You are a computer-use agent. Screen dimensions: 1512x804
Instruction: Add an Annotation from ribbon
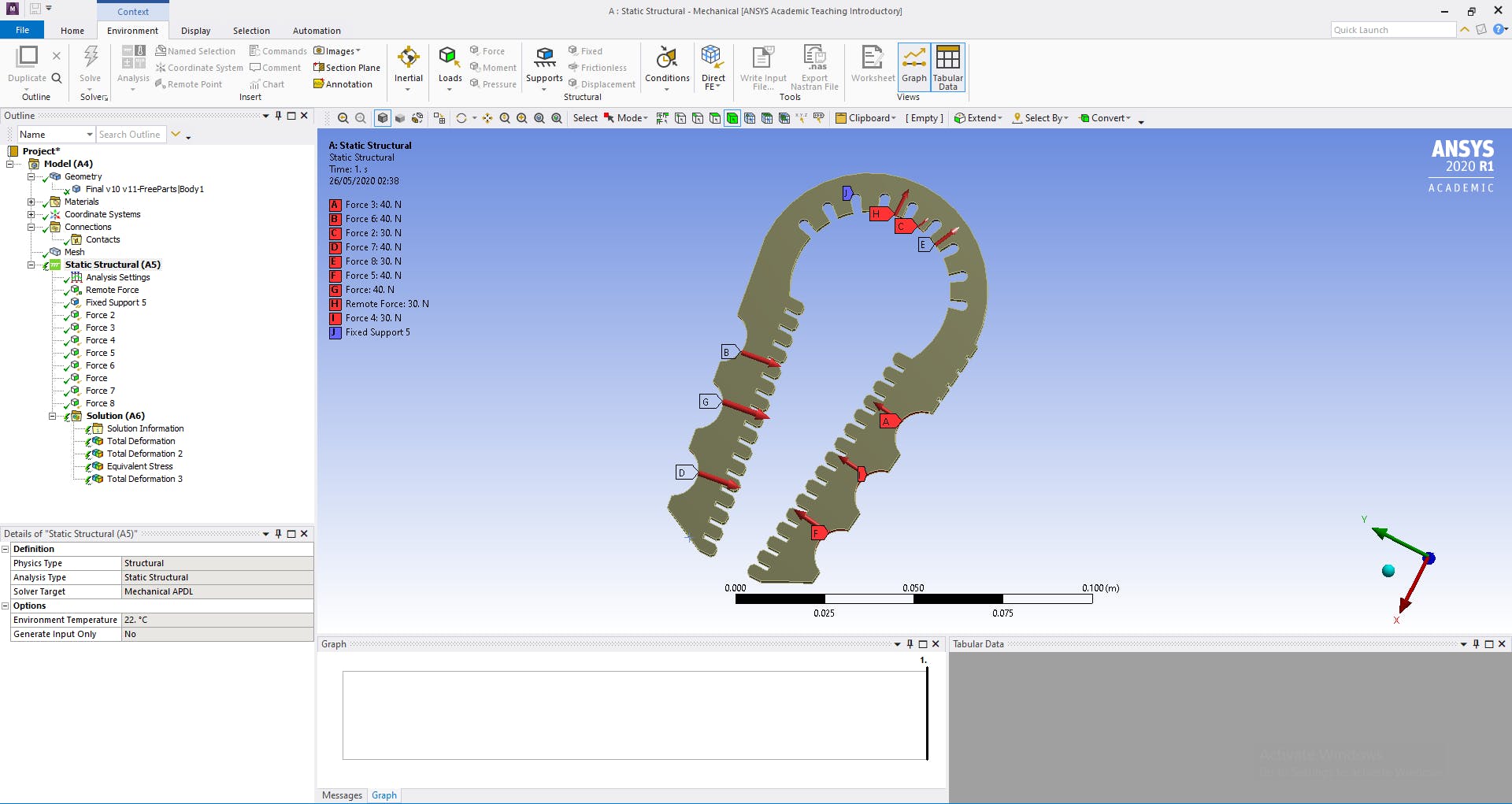[343, 84]
